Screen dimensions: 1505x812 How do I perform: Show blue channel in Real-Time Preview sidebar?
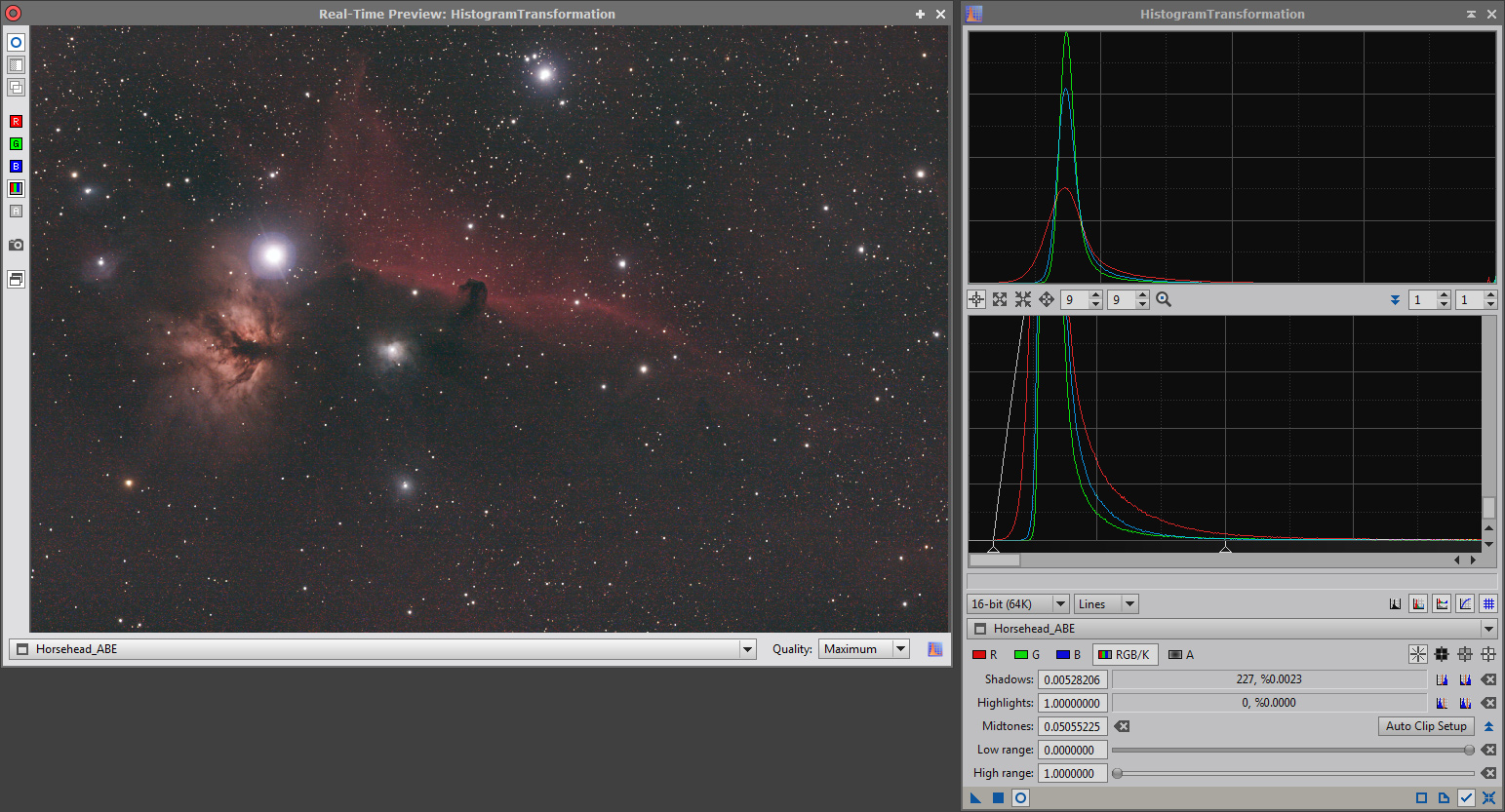pos(16,167)
